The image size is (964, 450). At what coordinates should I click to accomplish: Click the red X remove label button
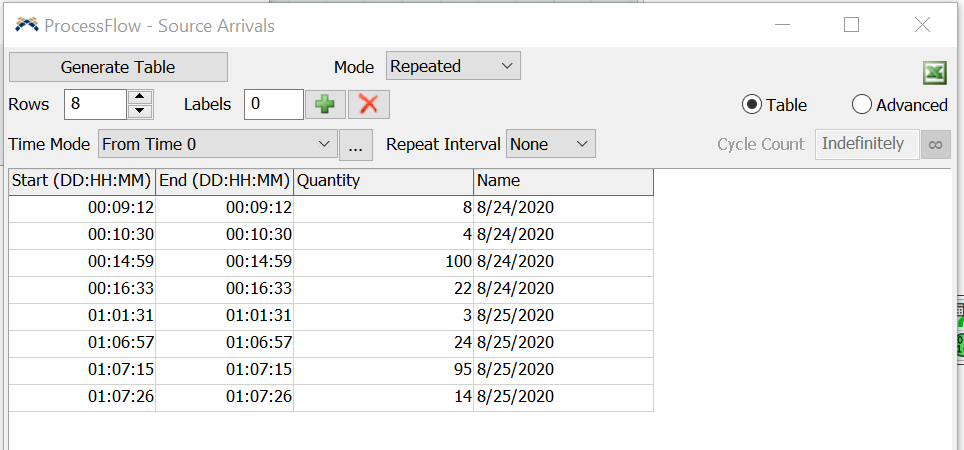pos(368,104)
